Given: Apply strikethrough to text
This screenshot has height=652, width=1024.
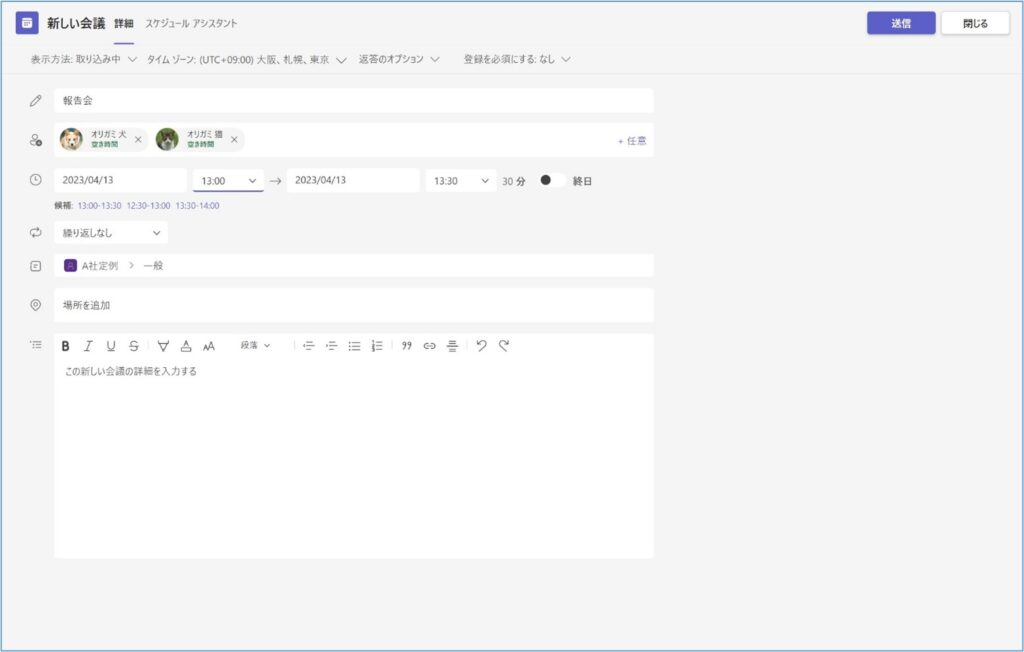Looking at the screenshot, I should point(134,346).
